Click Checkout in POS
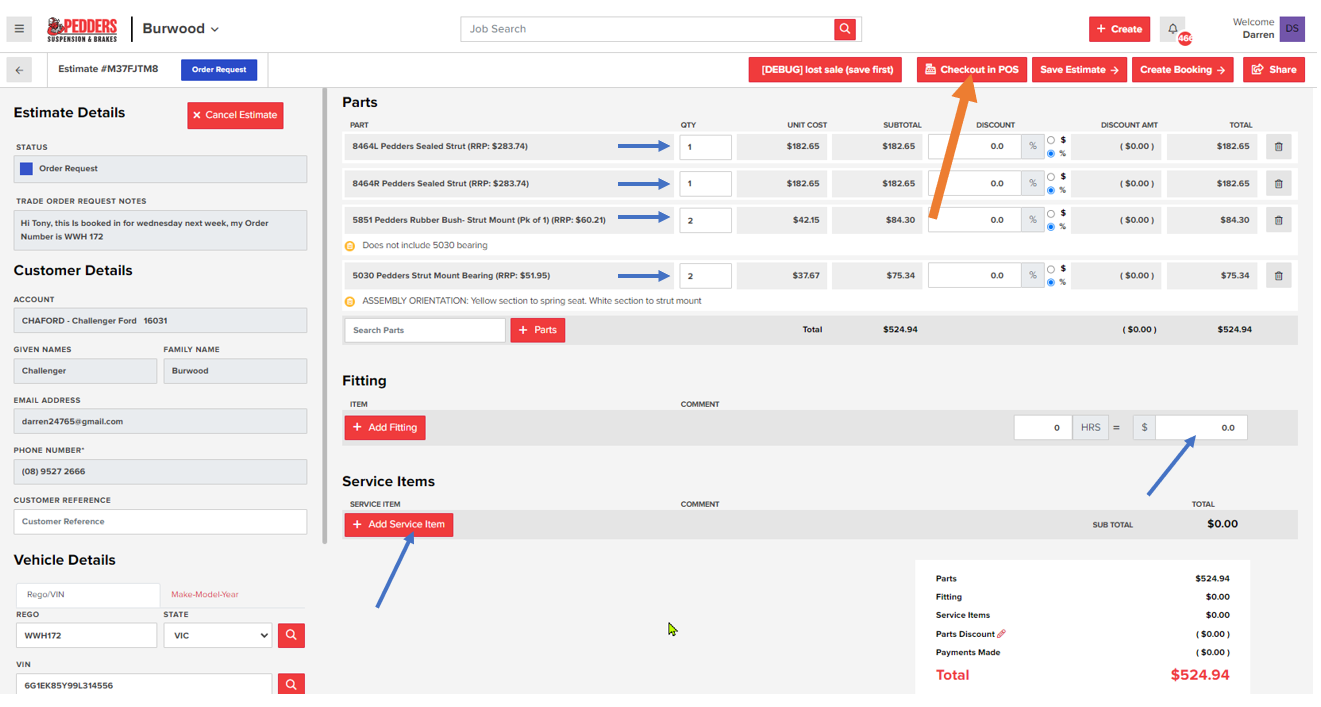 pyautogui.click(x=972, y=70)
